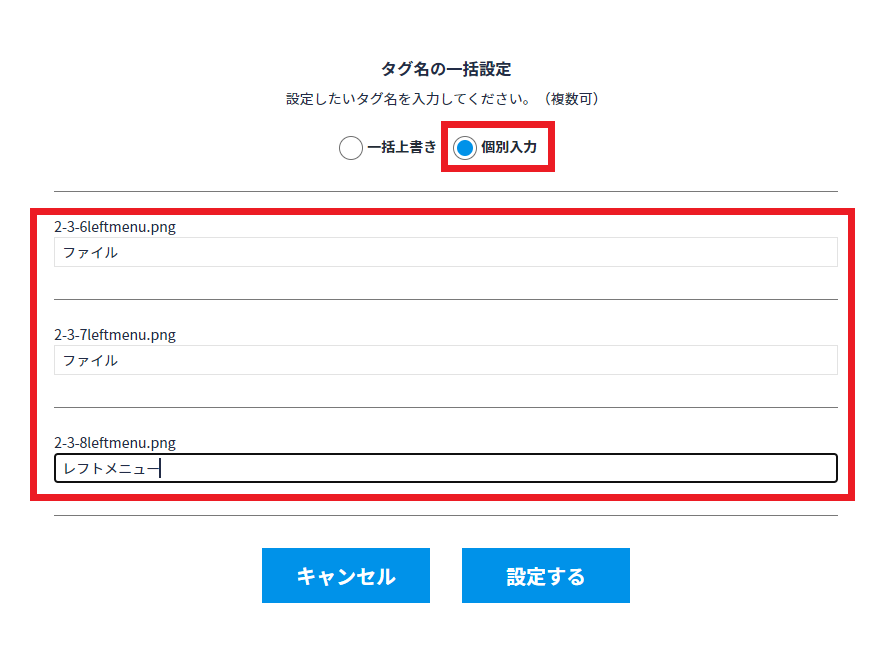Click the divider line below the radio buttons

point(446,191)
